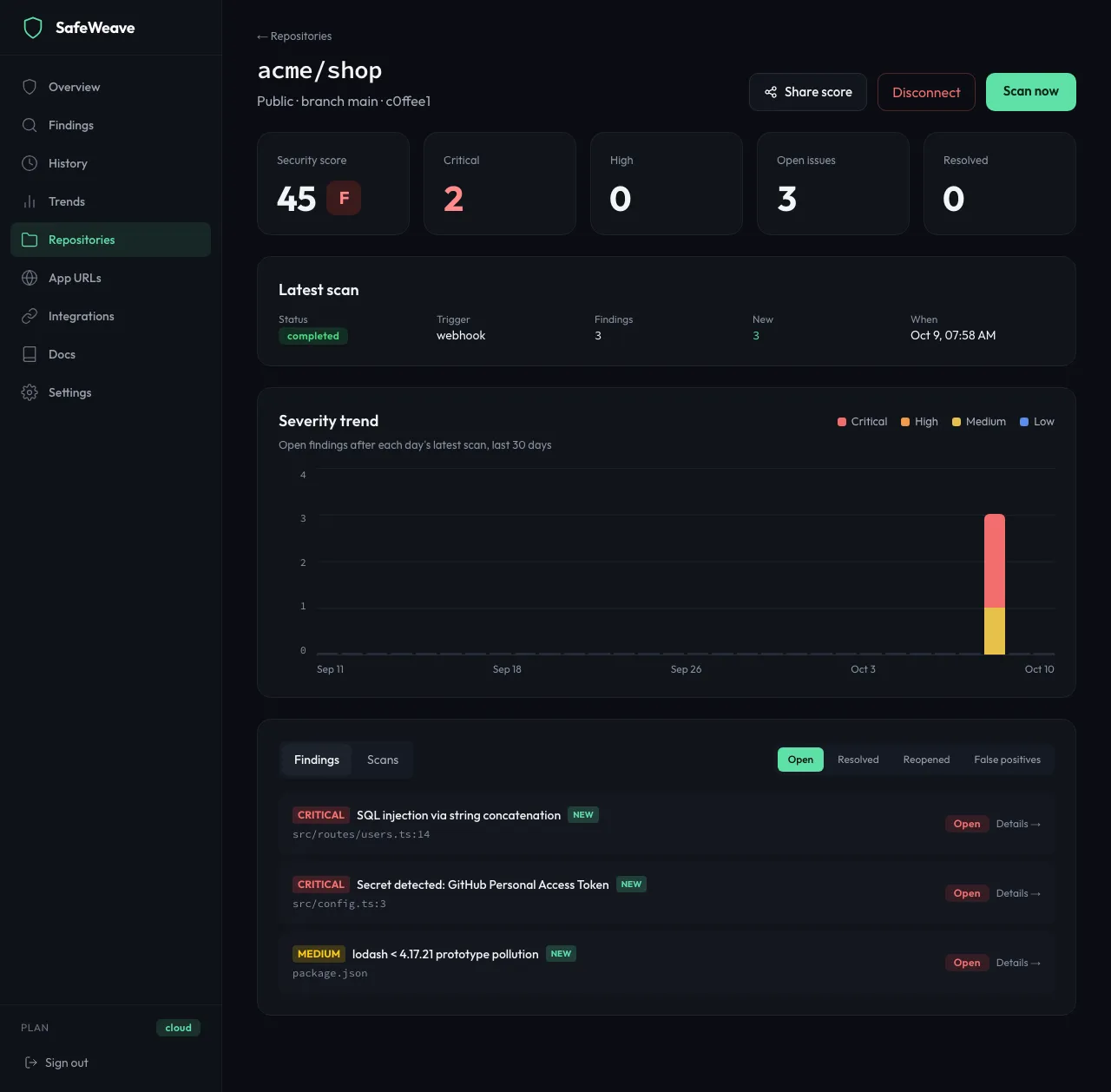
Task: Click the App URLs globe icon
Action: [30, 278]
